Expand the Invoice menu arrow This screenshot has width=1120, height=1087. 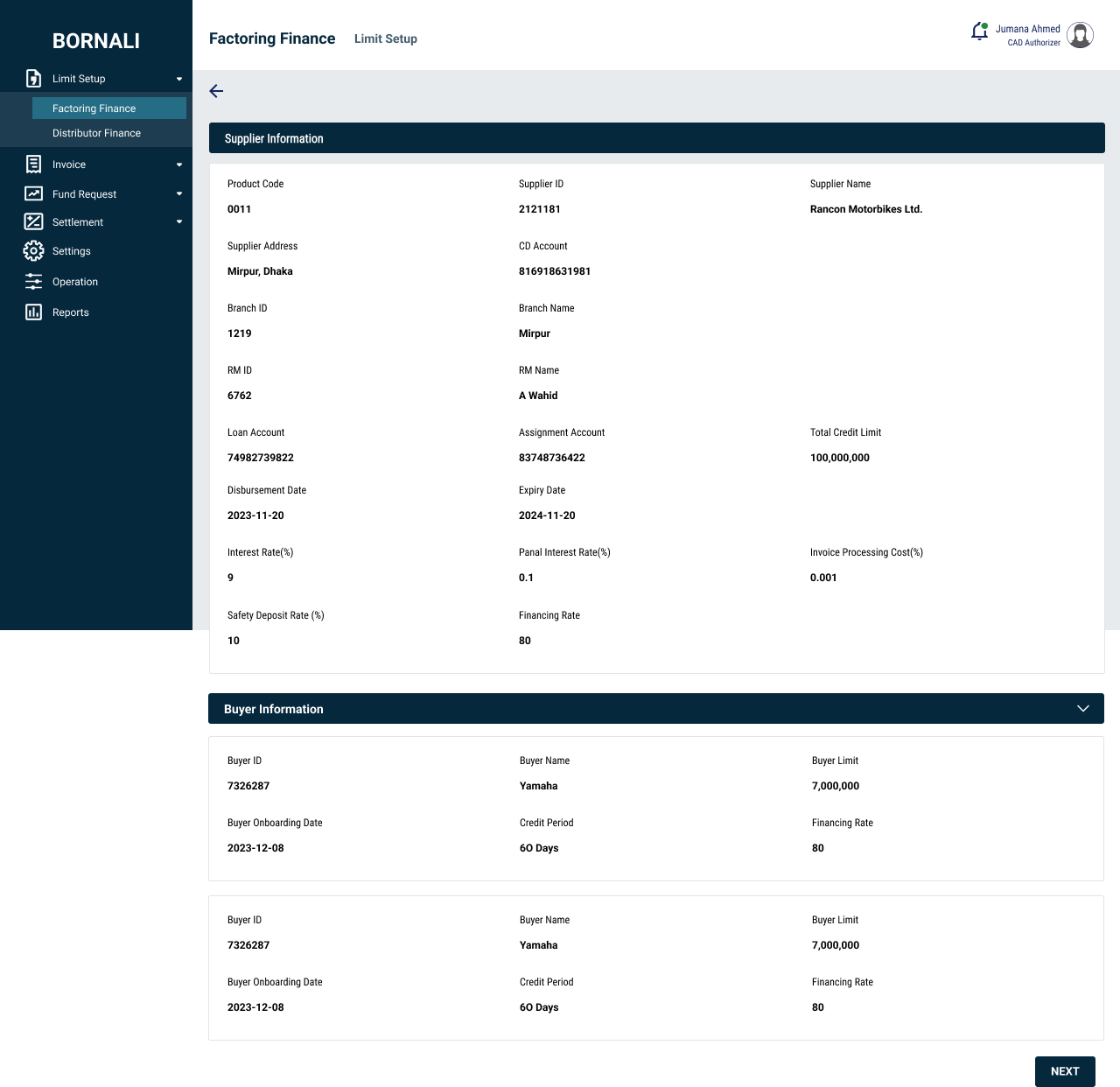pyautogui.click(x=179, y=165)
